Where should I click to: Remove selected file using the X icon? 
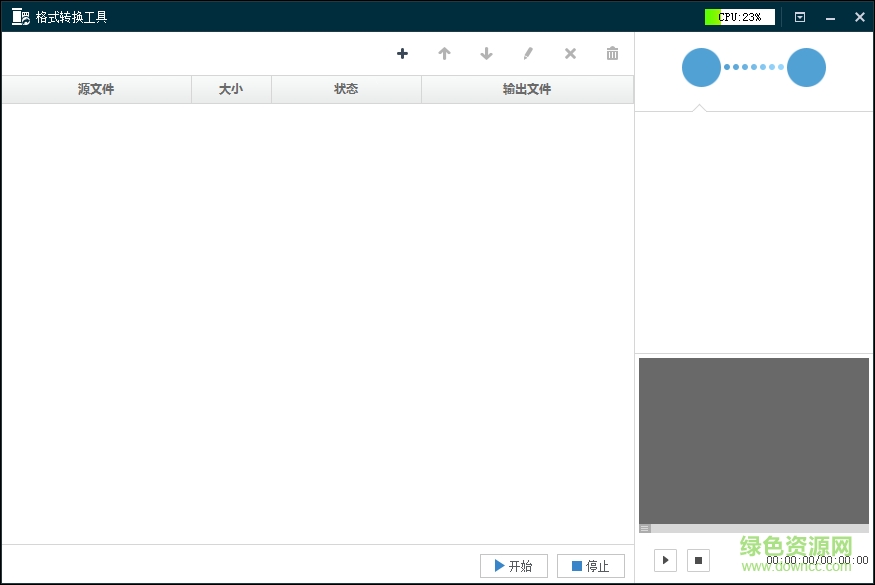pos(570,54)
